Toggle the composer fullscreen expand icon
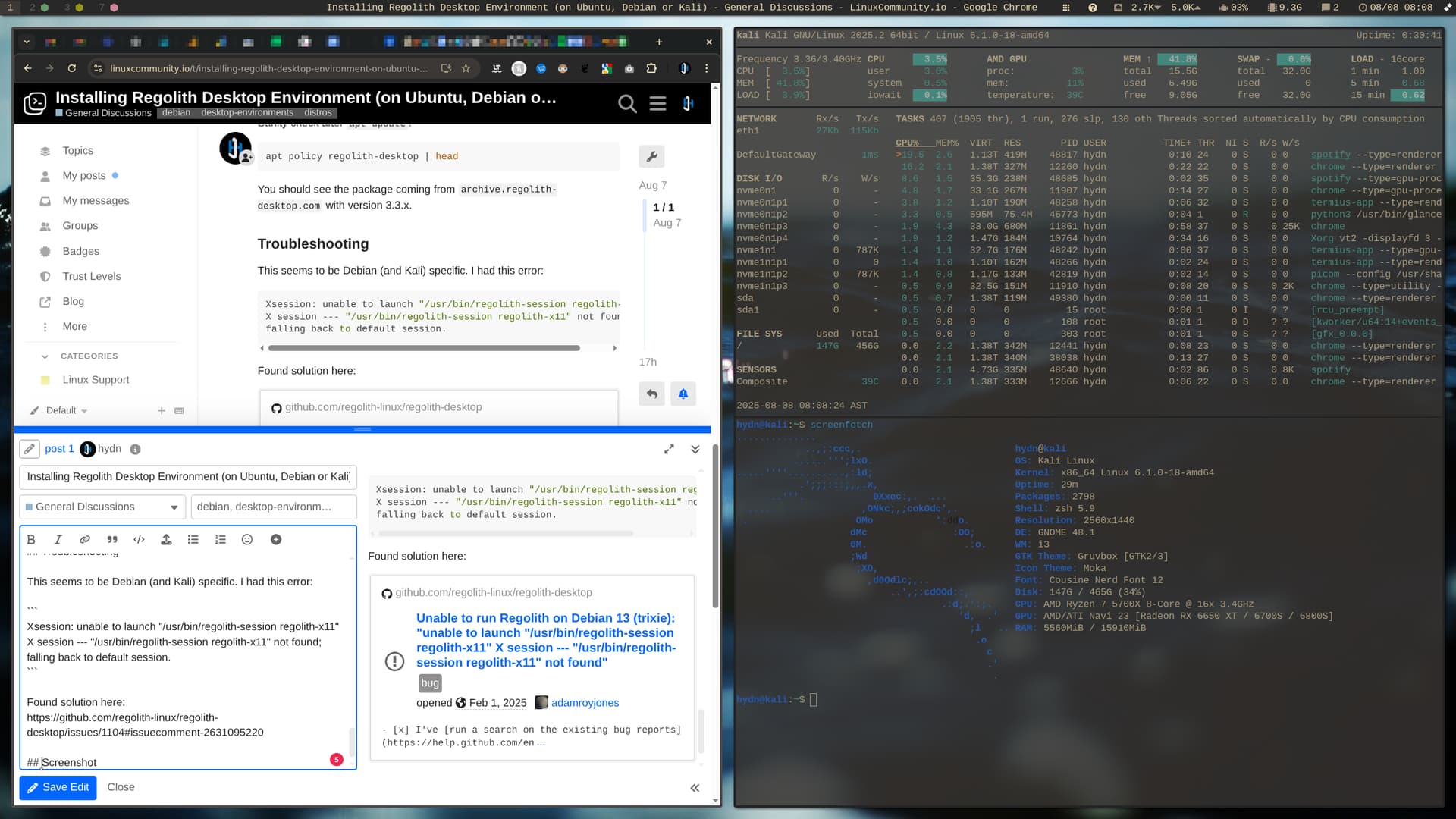The image size is (1456, 819). pos(669,449)
